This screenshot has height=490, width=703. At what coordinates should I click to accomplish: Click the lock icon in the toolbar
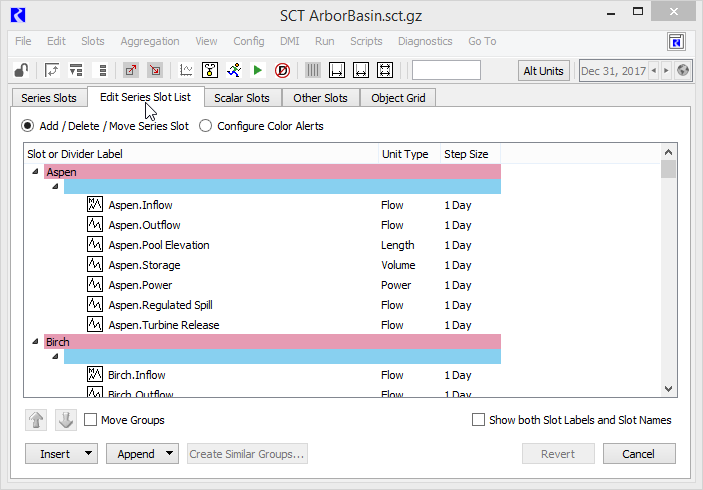[x=20, y=70]
